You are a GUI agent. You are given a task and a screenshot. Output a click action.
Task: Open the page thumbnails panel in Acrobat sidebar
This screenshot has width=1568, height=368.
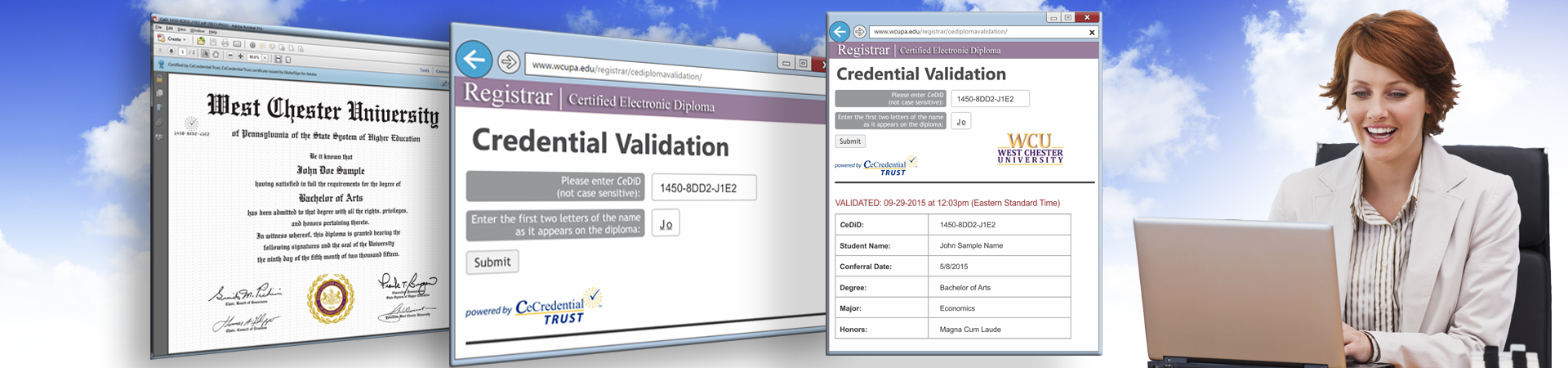click(x=159, y=92)
